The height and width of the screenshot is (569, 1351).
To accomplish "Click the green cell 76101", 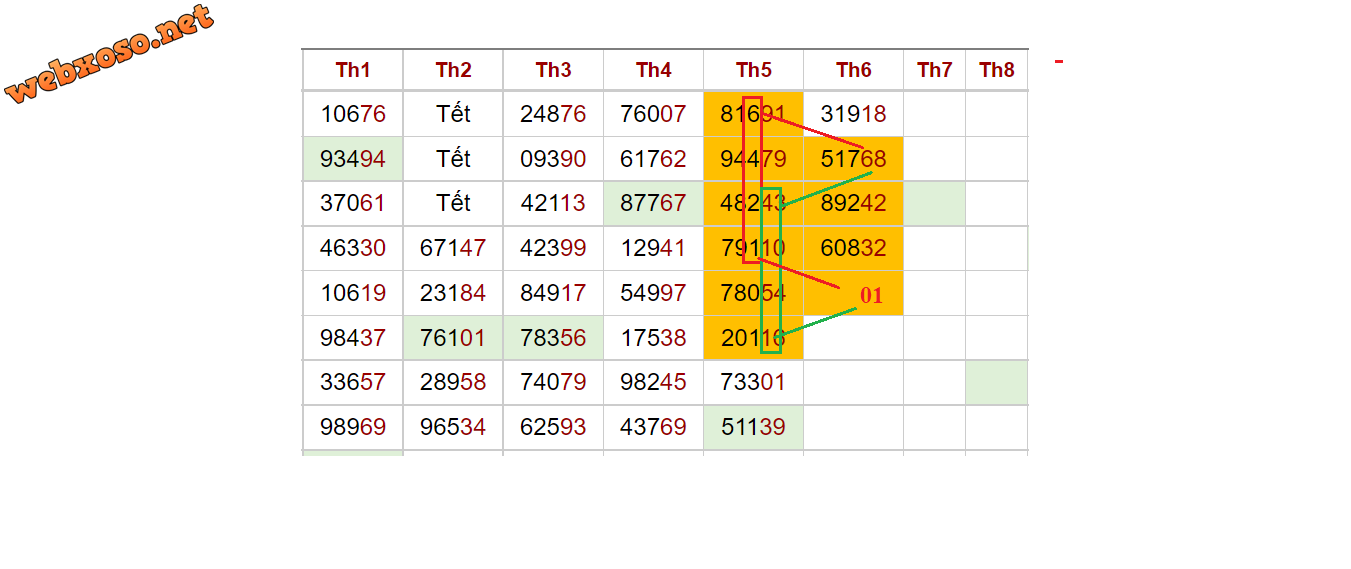I will (x=453, y=338).
